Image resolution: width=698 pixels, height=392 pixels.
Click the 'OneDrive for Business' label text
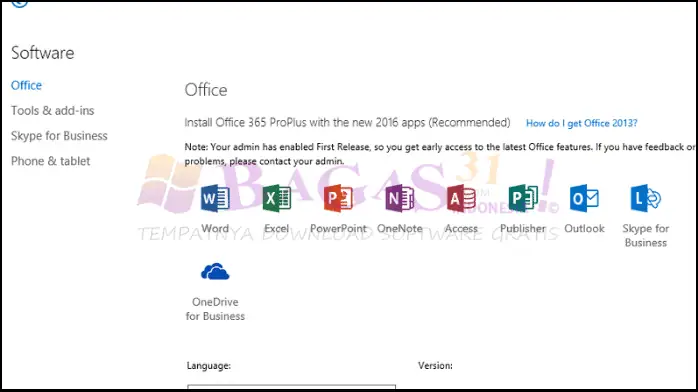pos(215,309)
